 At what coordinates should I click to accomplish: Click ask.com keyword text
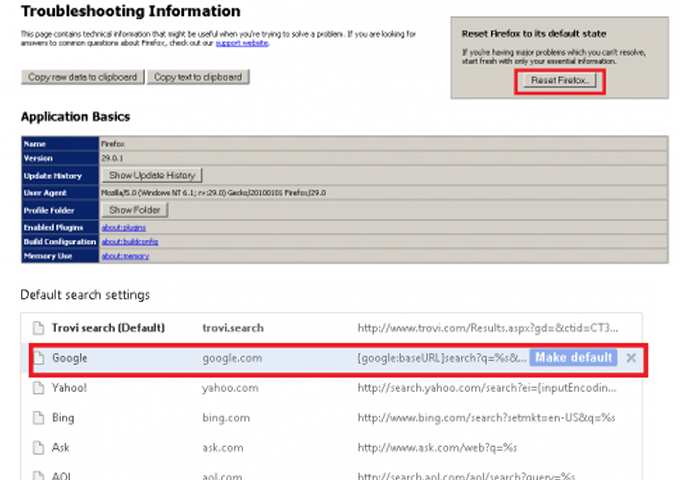pos(222,447)
